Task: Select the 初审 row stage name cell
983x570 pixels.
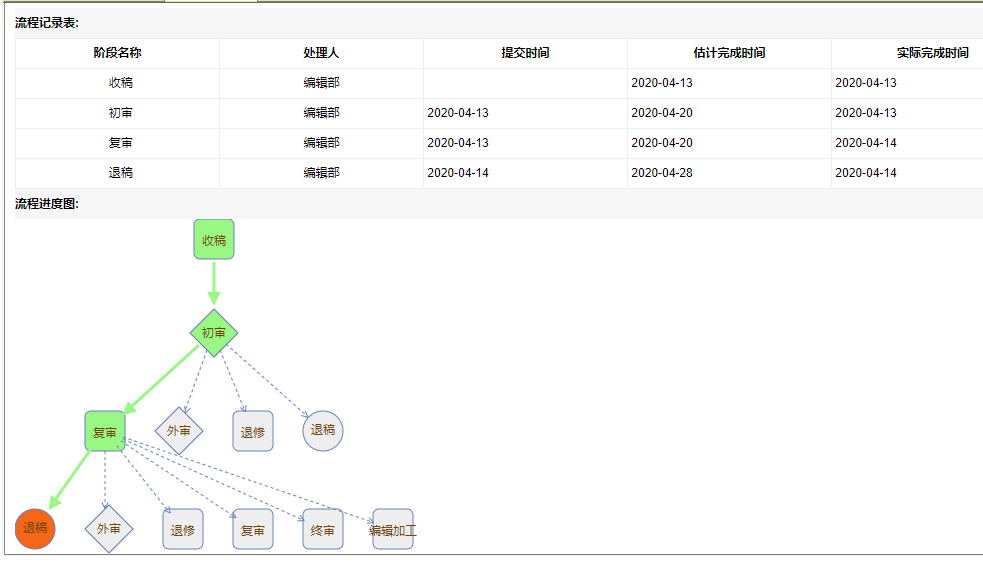Action: (117, 113)
